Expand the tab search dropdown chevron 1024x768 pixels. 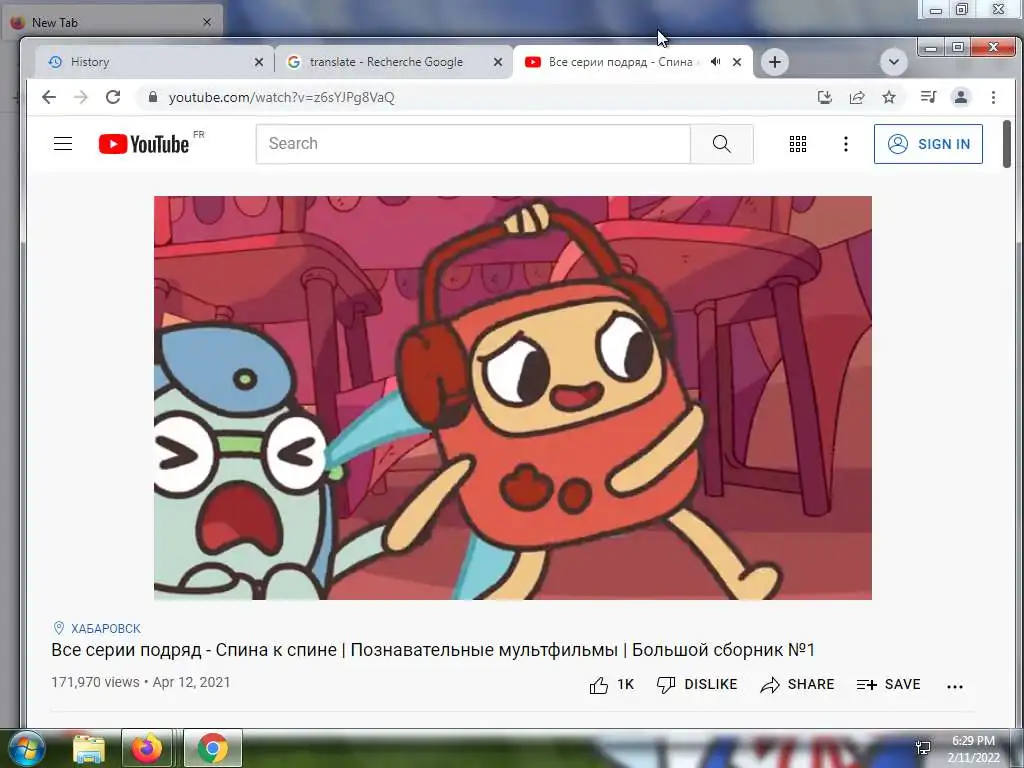(x=893, y=62)
